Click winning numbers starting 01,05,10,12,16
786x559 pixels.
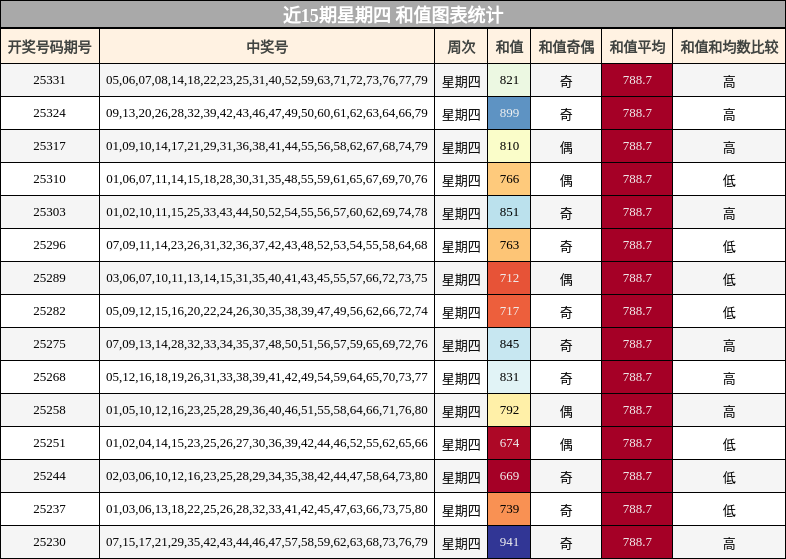coord(267,410)
